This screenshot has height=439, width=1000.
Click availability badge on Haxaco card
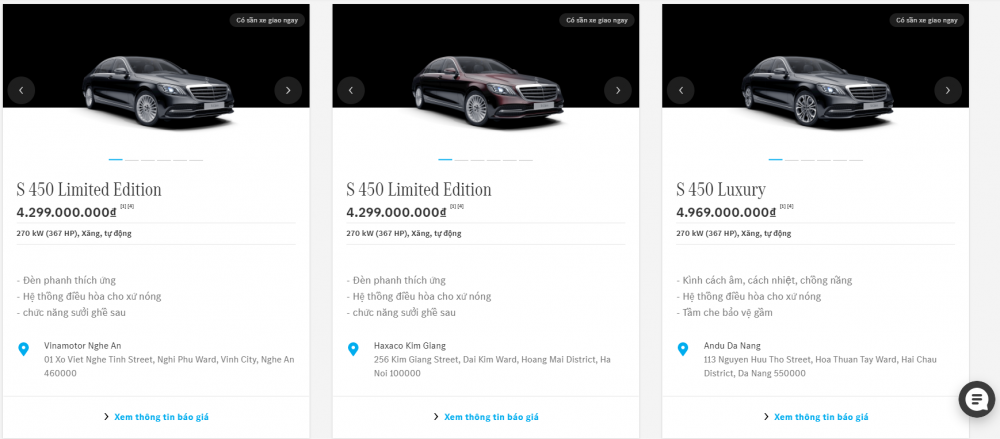coord(597,20)
